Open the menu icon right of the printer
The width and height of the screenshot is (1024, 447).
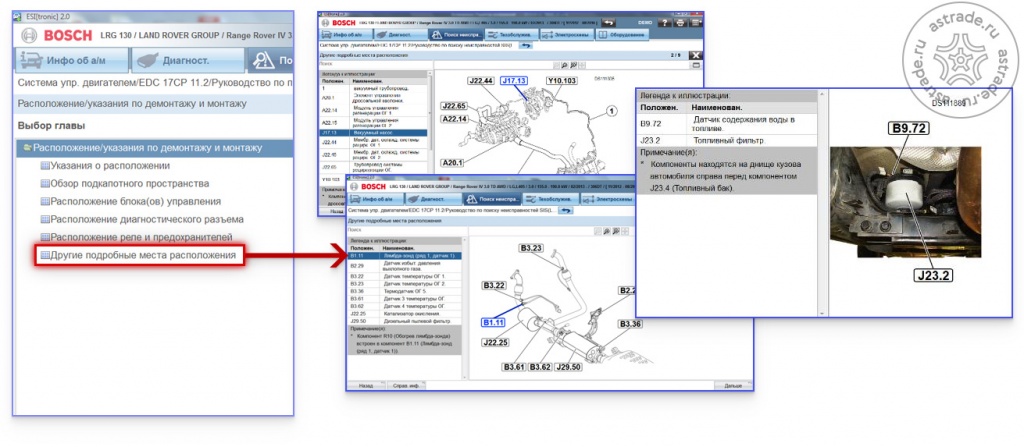[697, 23]
